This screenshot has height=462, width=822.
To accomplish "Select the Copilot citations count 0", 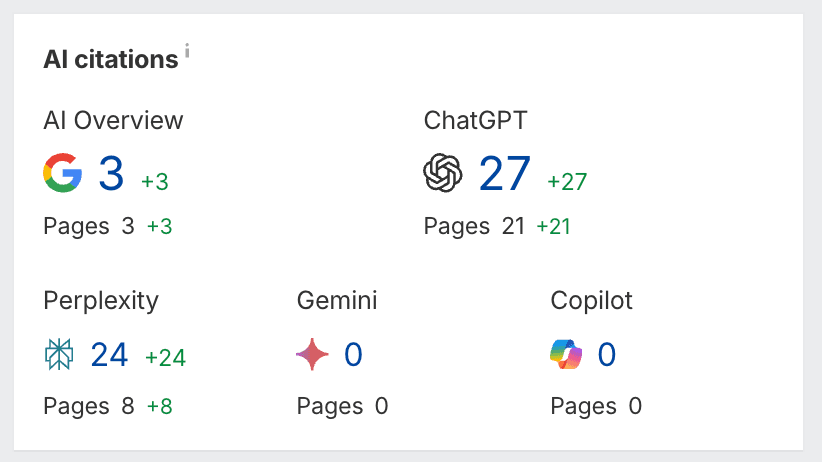I will click(x=606, y=354).
